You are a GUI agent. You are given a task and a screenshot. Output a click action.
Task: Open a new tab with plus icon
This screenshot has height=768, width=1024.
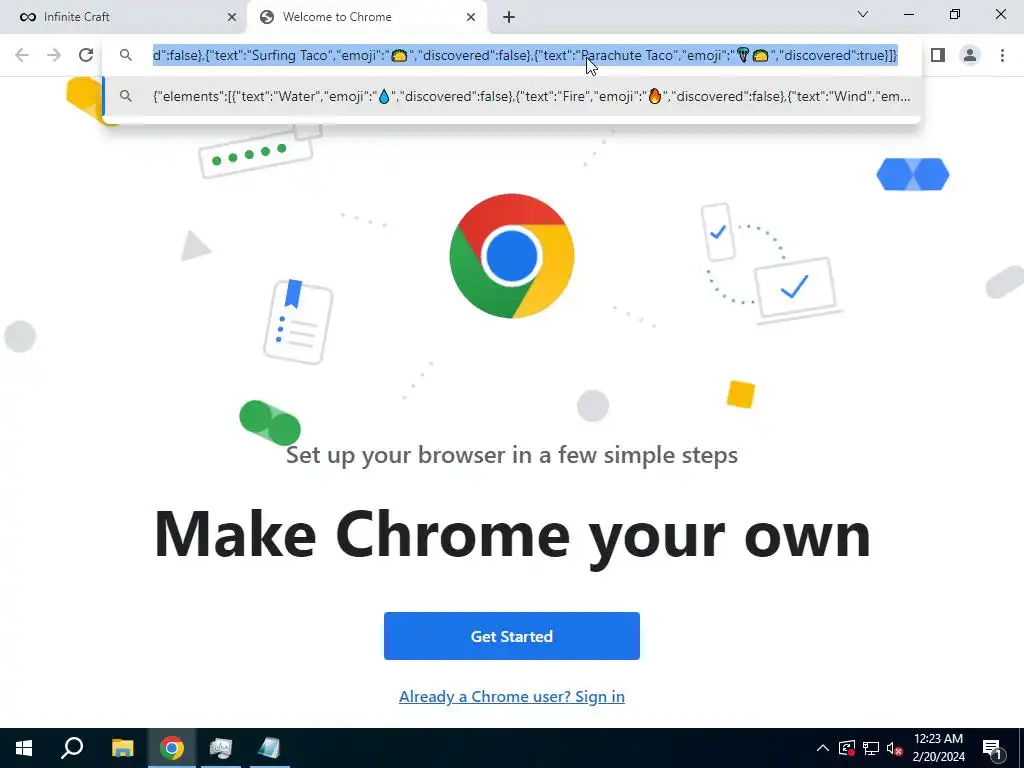[x=509, y=17]
